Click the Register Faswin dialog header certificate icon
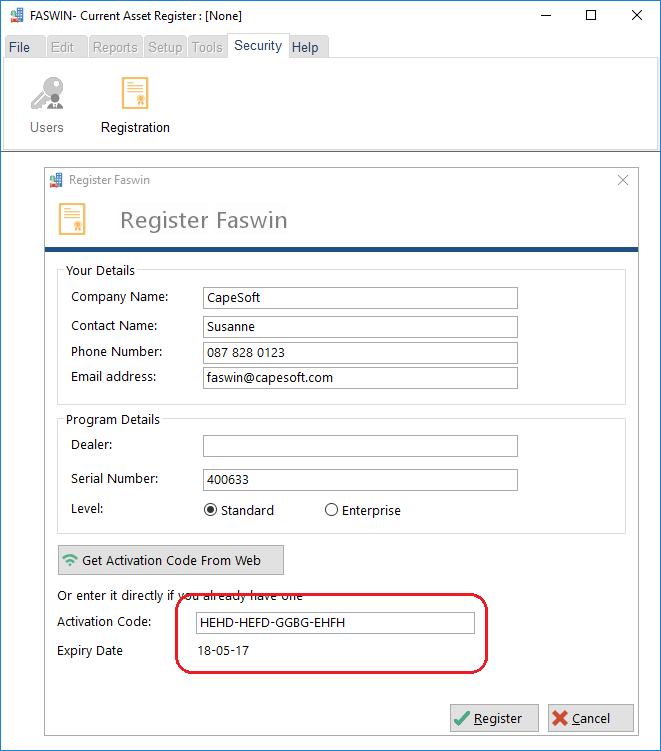661x751 pixels. point(72,219)
